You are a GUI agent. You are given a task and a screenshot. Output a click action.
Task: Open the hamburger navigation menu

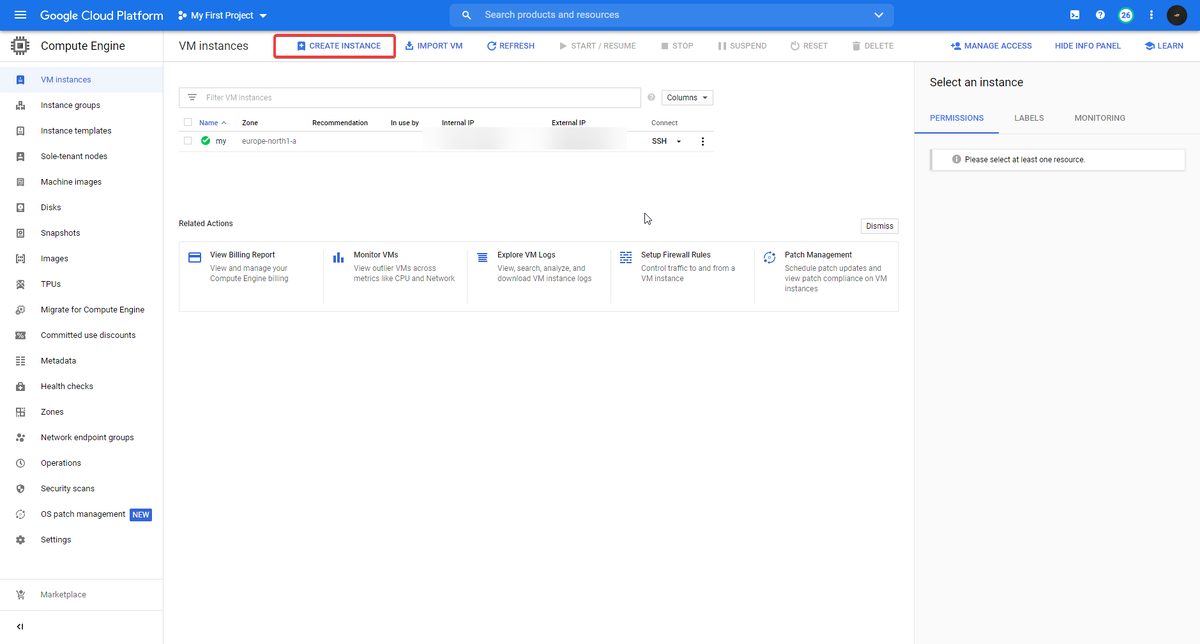coord(20,15)
